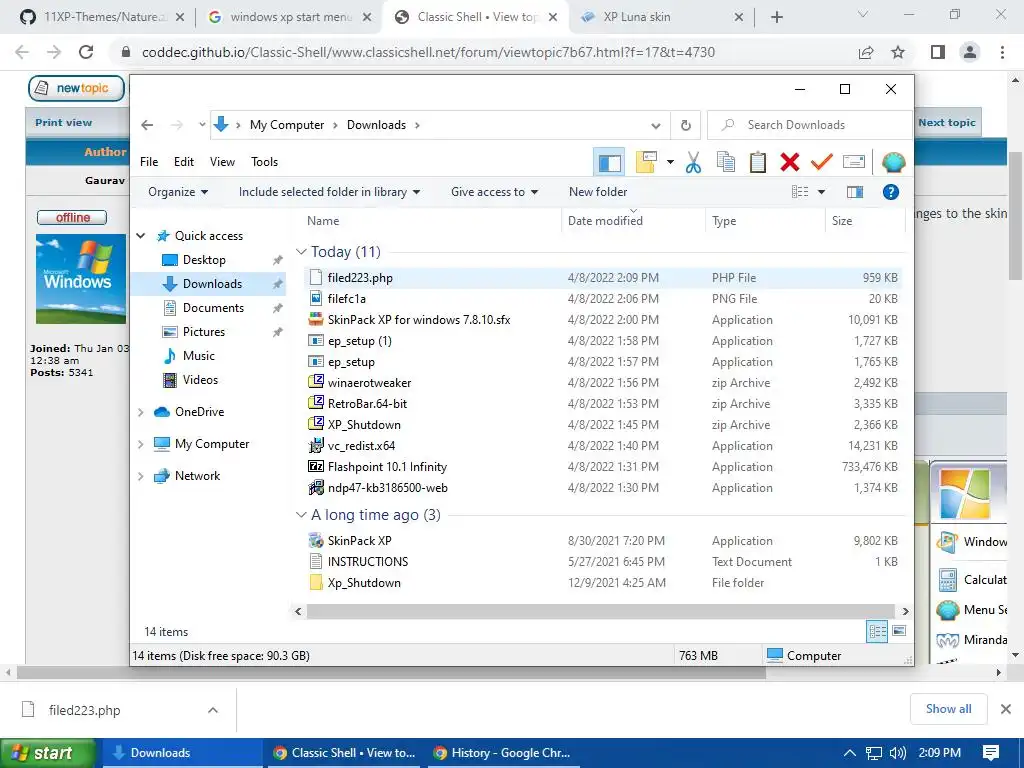Go back in Explorer navigation
The width and height of the screenshot is (1024, 768).
pos(147,125)
